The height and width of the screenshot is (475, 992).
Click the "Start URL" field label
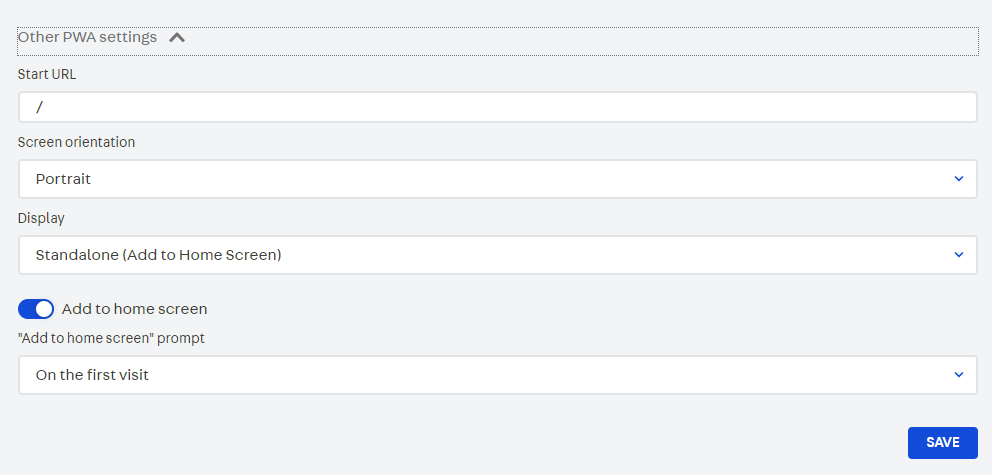click(47, 73)
